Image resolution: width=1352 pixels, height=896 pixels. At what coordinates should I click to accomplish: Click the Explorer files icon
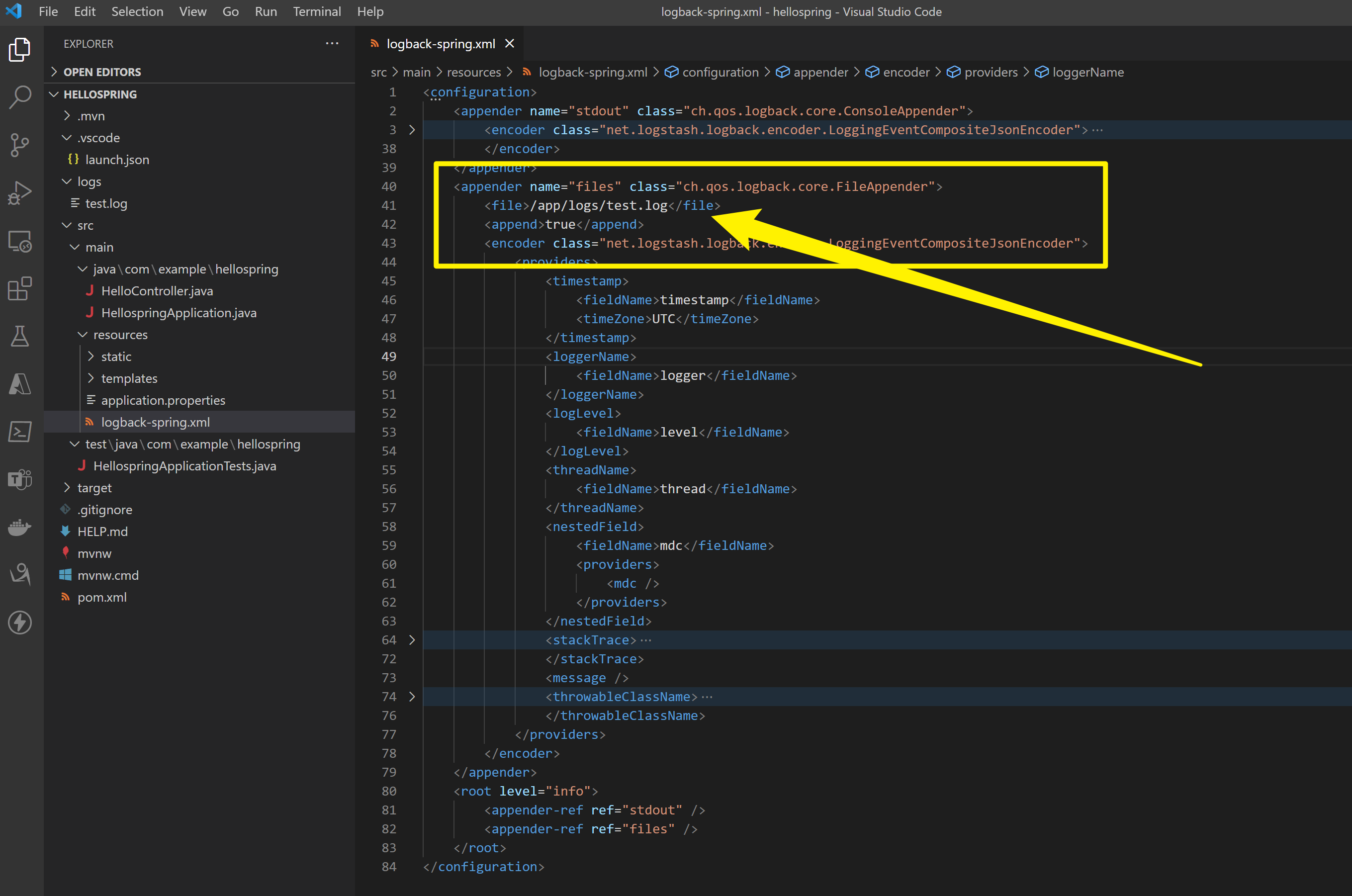click(x=20, y=50)
